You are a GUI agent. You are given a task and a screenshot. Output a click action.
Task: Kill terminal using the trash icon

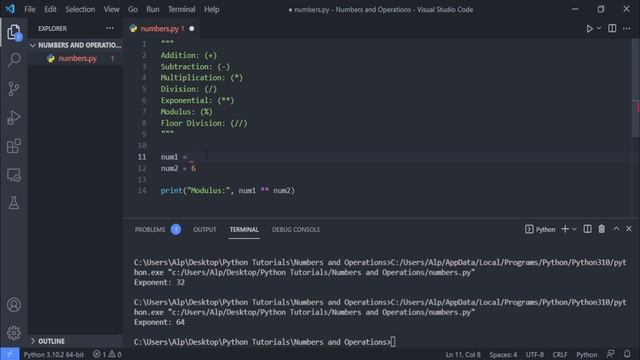(x=602, y=229)
